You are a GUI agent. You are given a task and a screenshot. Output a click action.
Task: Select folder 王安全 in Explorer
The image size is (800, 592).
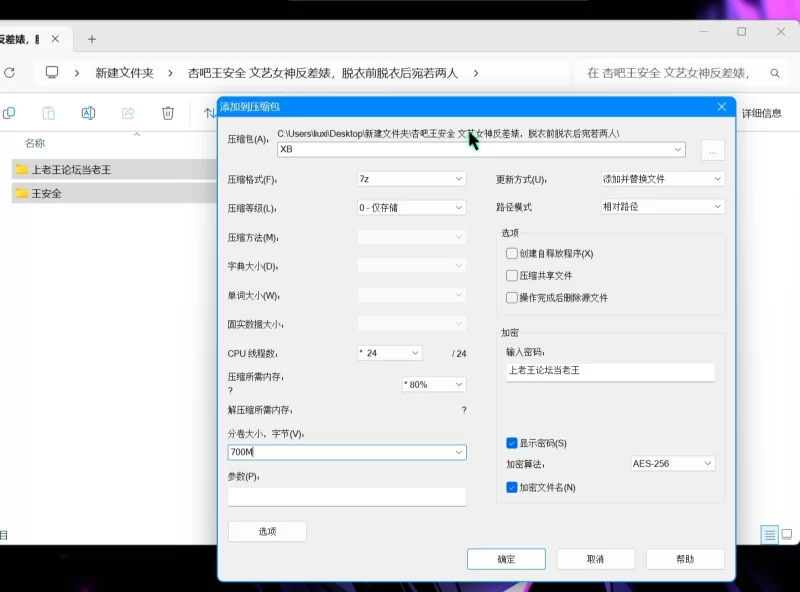[115, 193]
